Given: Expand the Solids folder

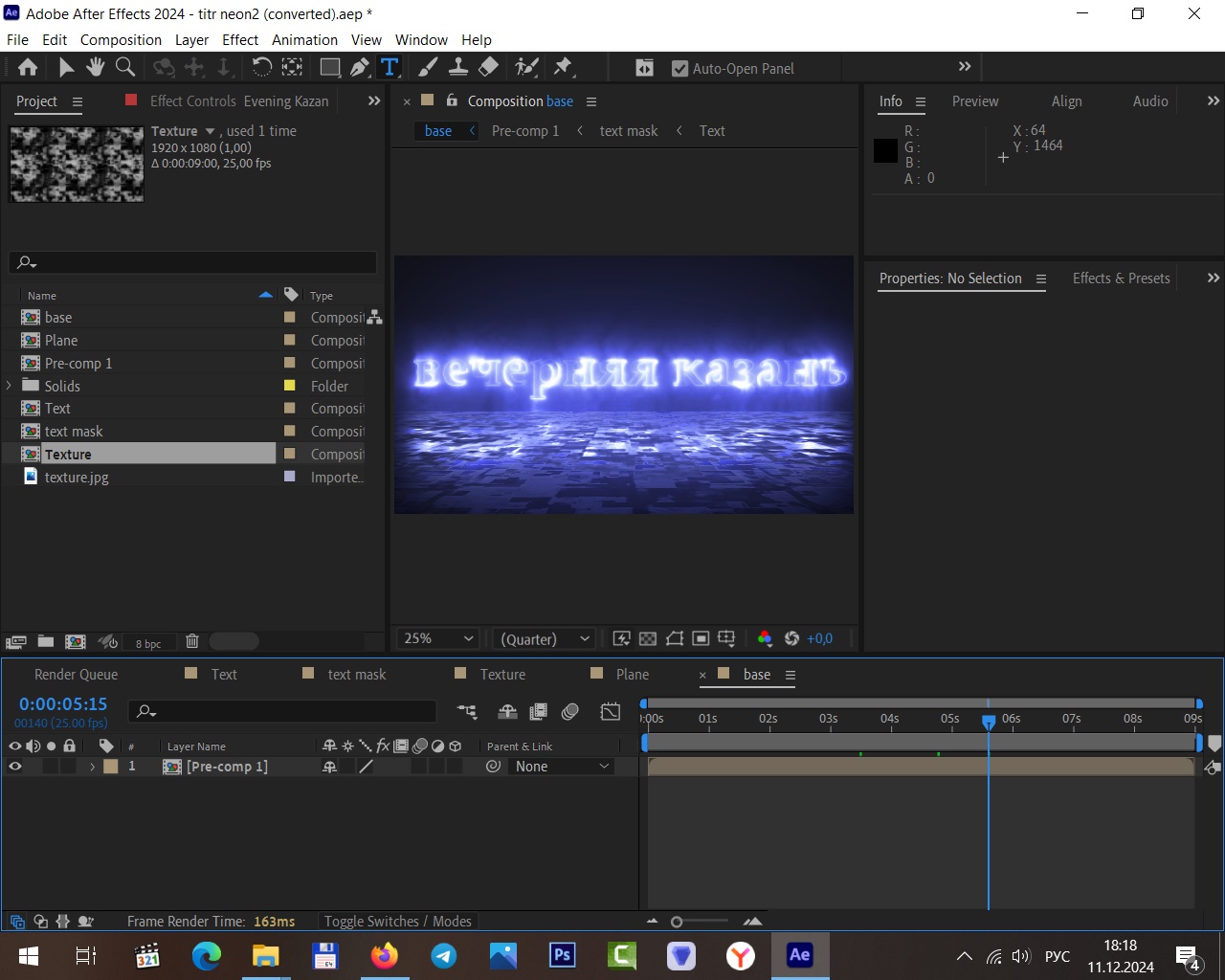Looking at the screenshot, I should coord(10,386).
